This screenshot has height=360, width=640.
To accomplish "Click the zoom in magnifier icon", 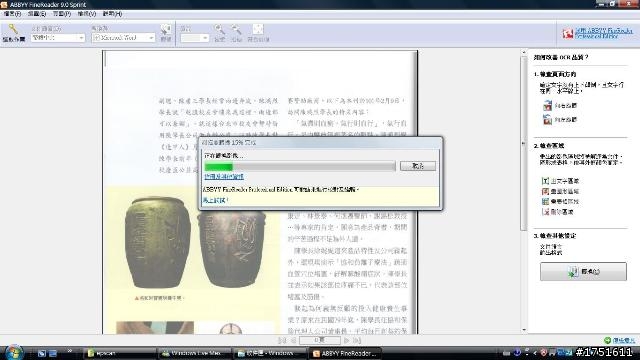I will coord(220,30).
